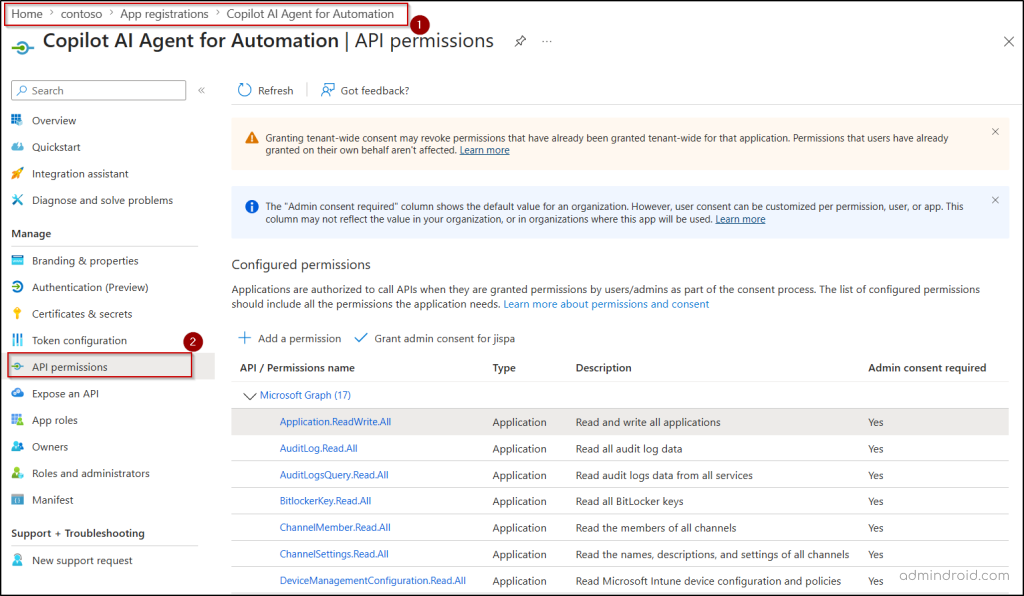The height and width of the screenshot is (596, 1024).
Task: Collapse the Microsoft Graph (17) group chevron
Action: click(x=249, y=396)
